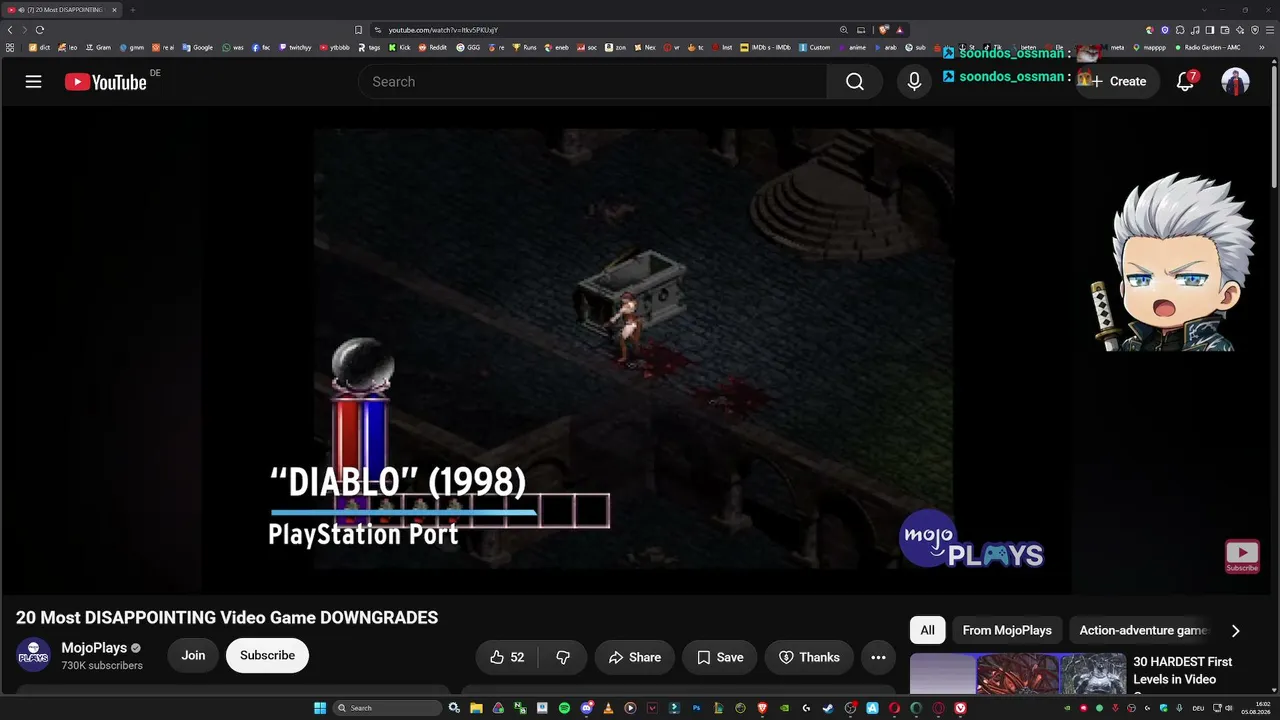Image resolution: width=1280 pixels, height=720 pixels.
Task: Close the YouTube browser tab
Action: (114, 10)
